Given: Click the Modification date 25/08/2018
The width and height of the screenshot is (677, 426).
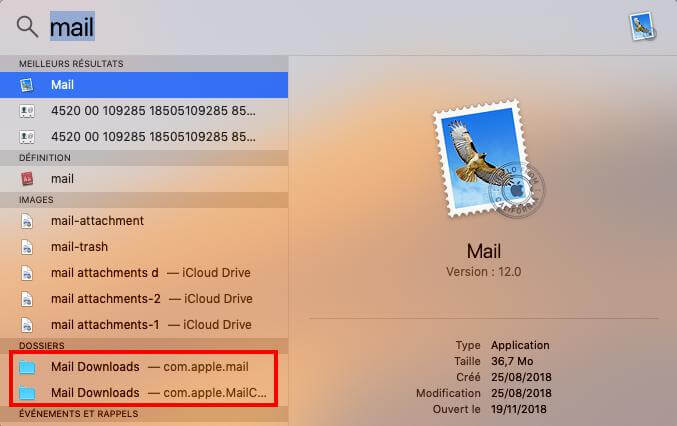Looking at the screenshot, I should tap(521, 393).
